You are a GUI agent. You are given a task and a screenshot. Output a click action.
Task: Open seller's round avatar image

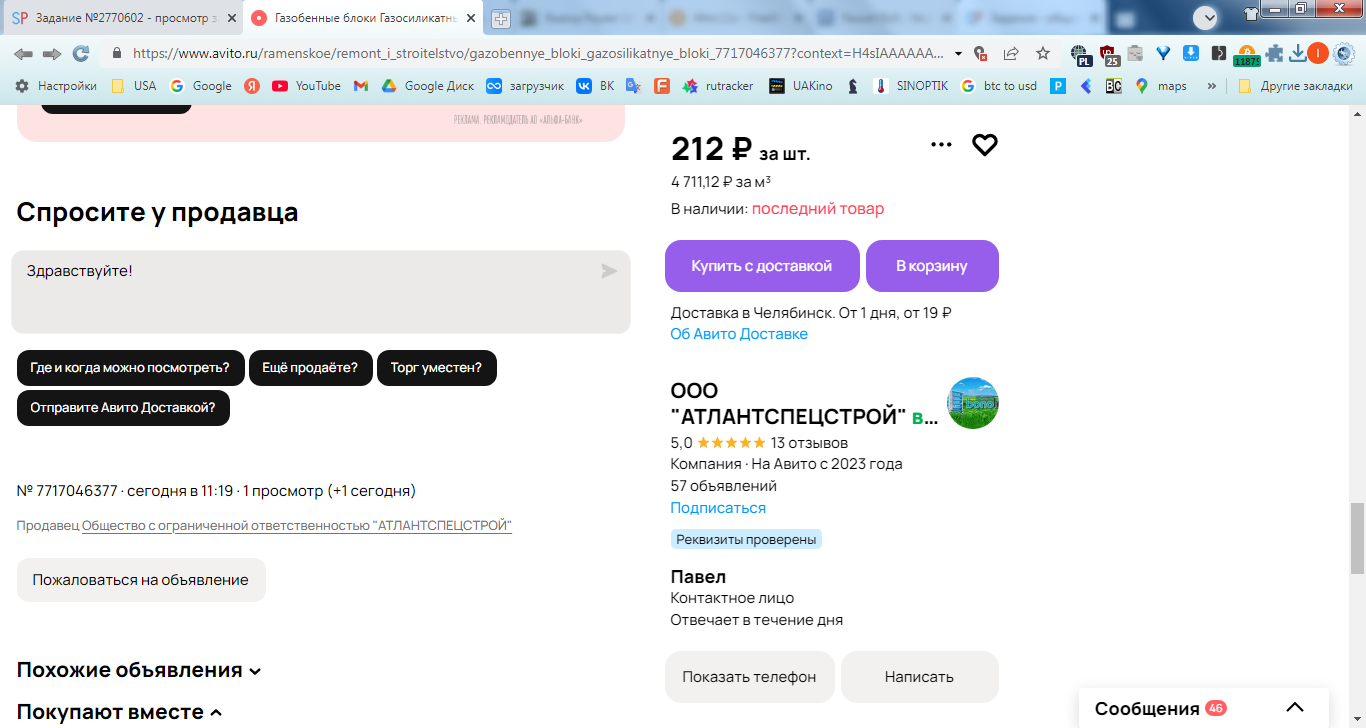pos(973,403)
